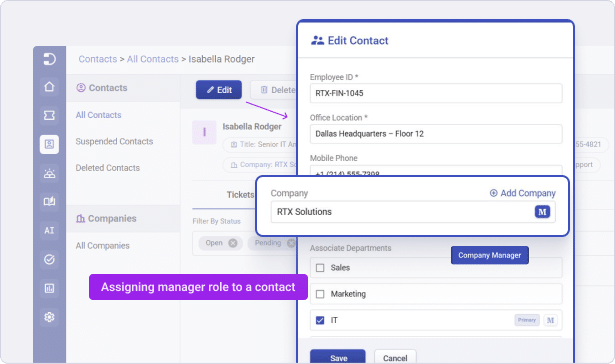Click into the Office Location field

pyautogui.click(x=436, y=134)
